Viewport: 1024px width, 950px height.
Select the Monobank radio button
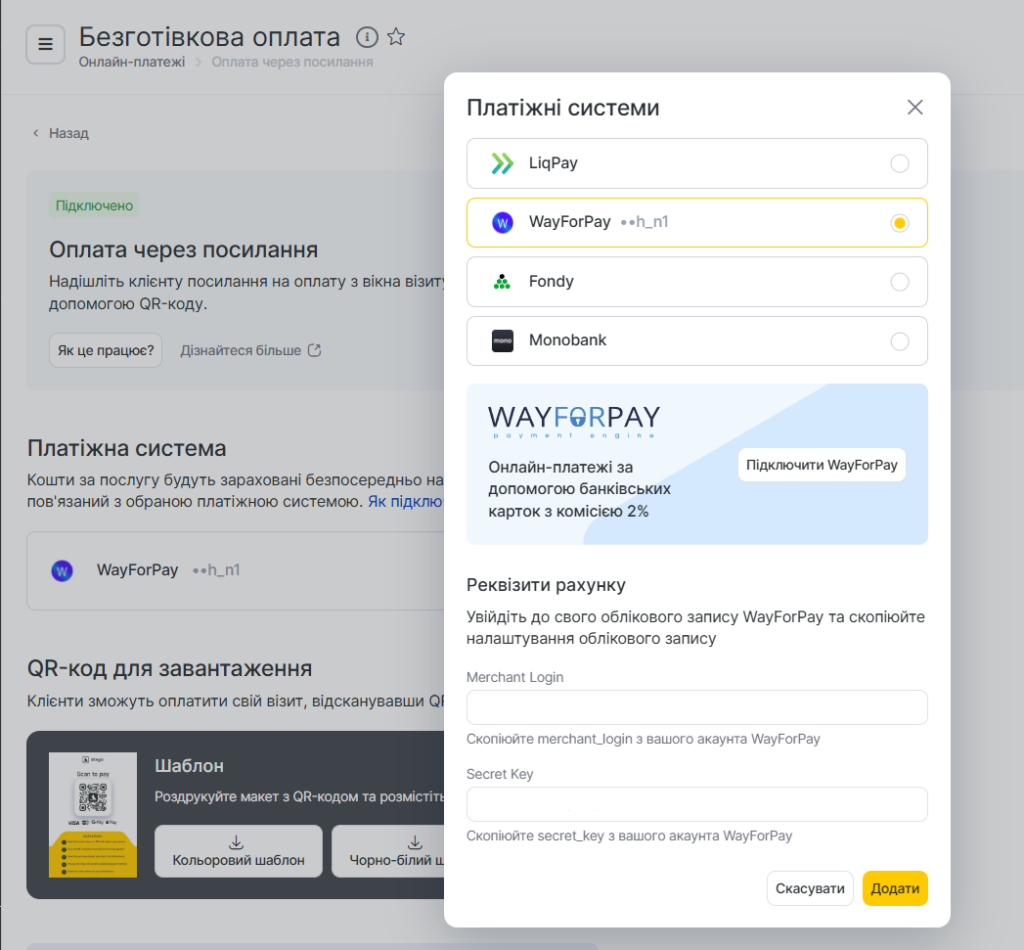tap(899, 341)
